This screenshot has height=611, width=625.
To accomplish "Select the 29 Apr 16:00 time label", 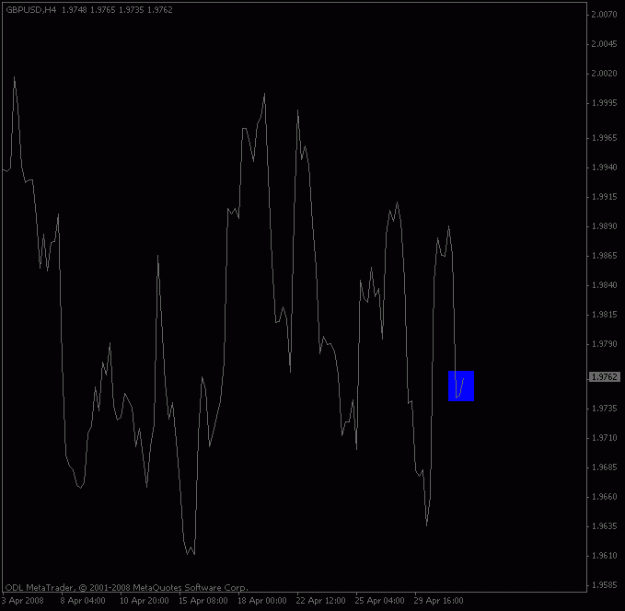I will pos(438,601).
